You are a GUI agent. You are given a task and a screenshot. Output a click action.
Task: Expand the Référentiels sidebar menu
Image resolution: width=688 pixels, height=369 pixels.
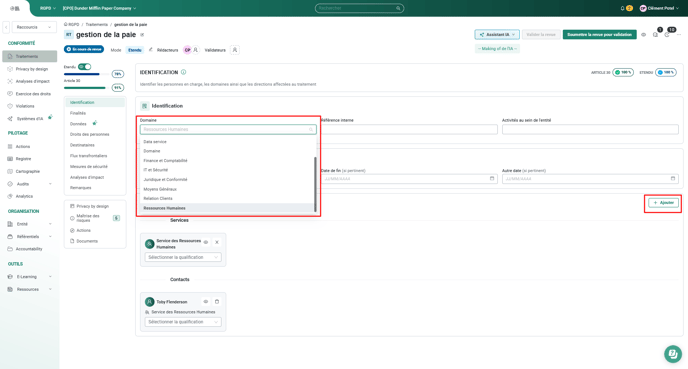29,236
